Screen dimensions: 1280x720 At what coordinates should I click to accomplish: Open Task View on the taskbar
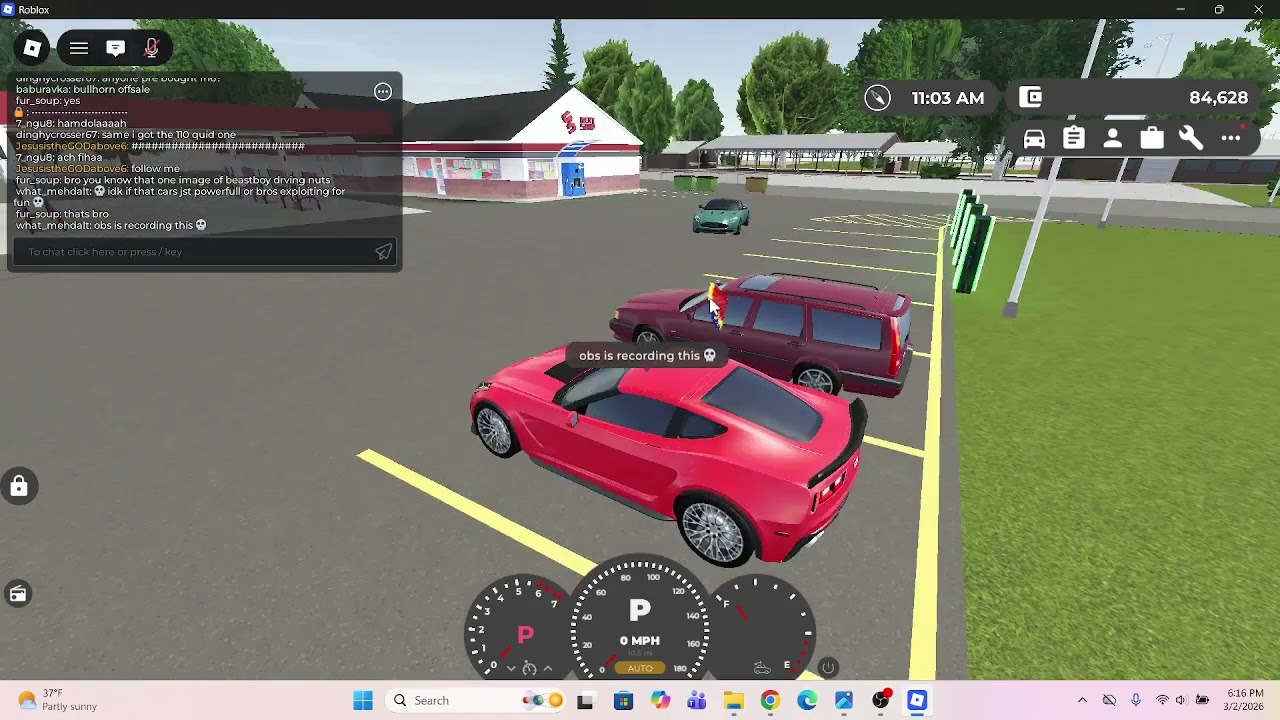[x=585, y=701]
